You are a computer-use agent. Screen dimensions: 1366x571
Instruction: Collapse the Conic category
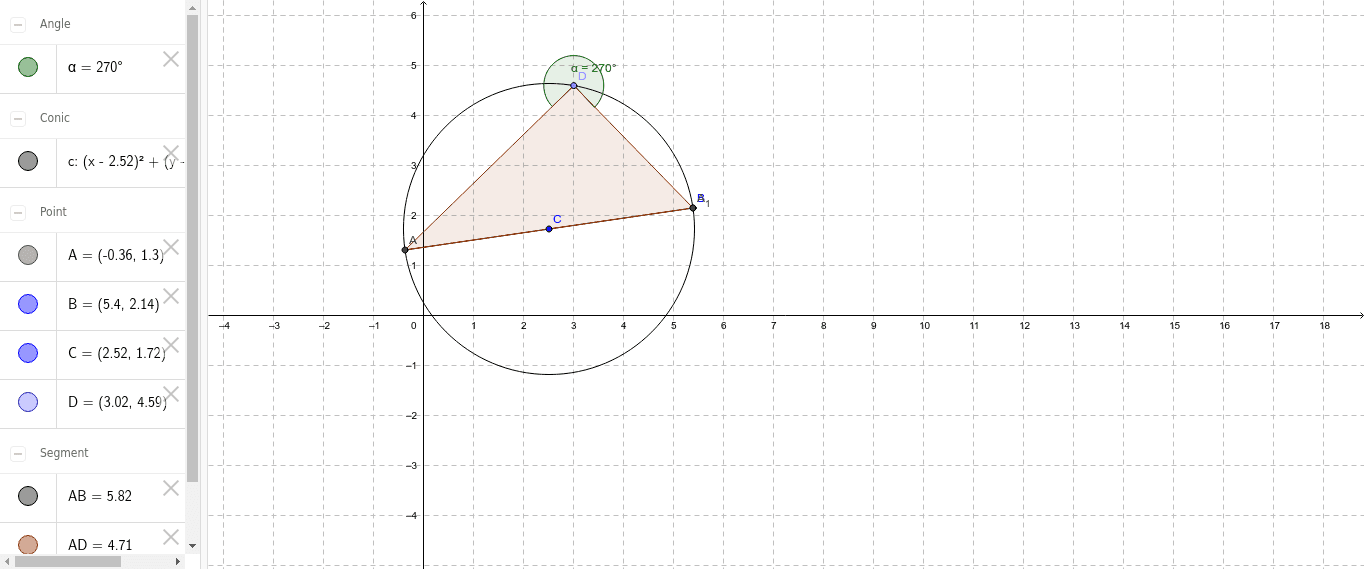pos(18,118)
